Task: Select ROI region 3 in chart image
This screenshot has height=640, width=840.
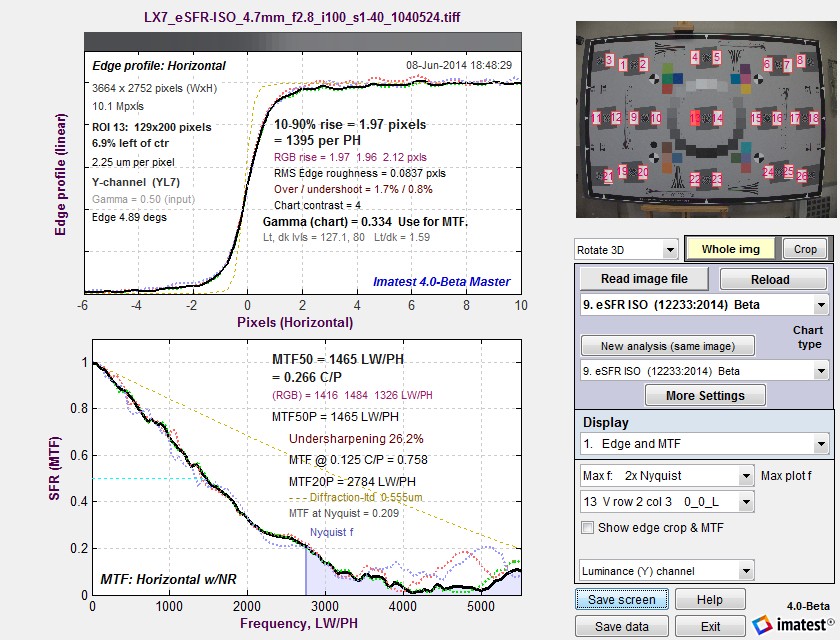Action: click(x=610, y=60)
